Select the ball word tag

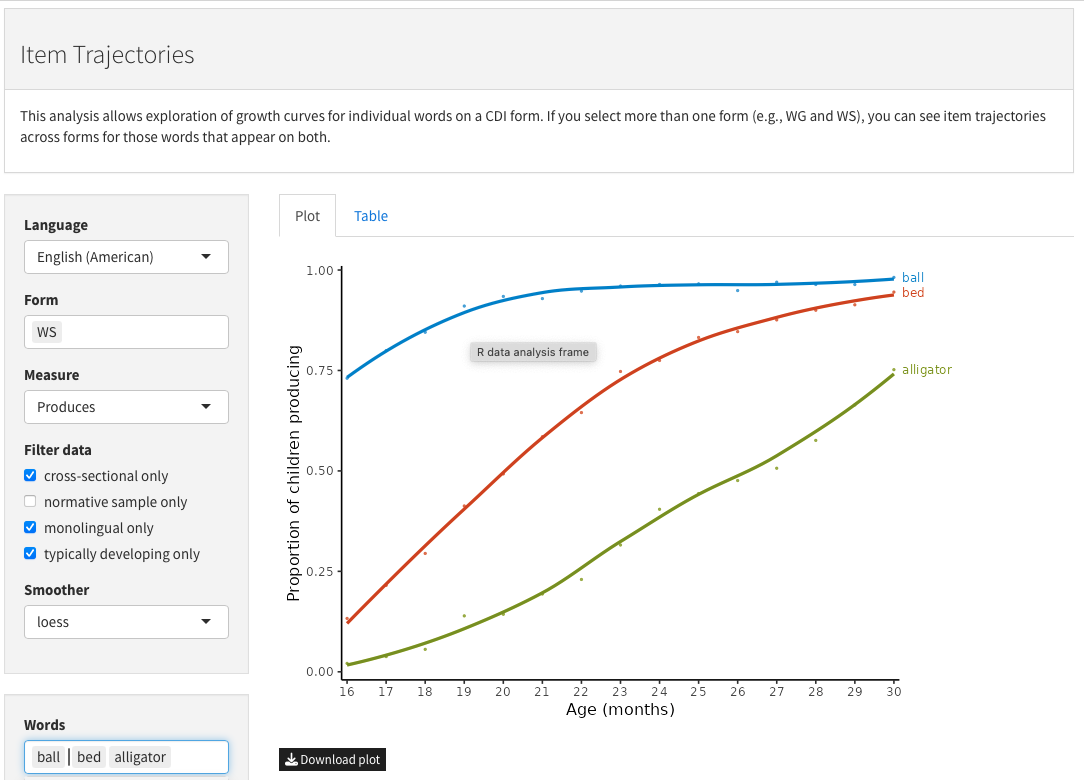click(x=49, y=757)
